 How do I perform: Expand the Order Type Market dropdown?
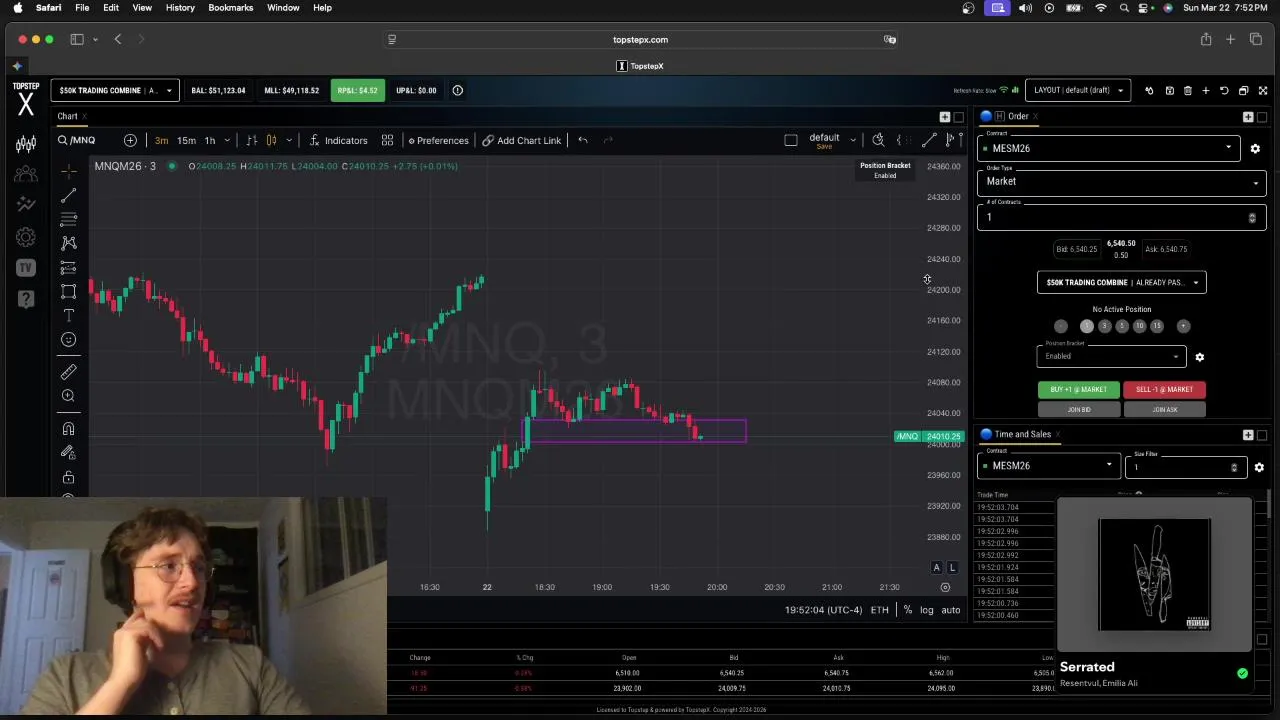tap(1122, 181)
